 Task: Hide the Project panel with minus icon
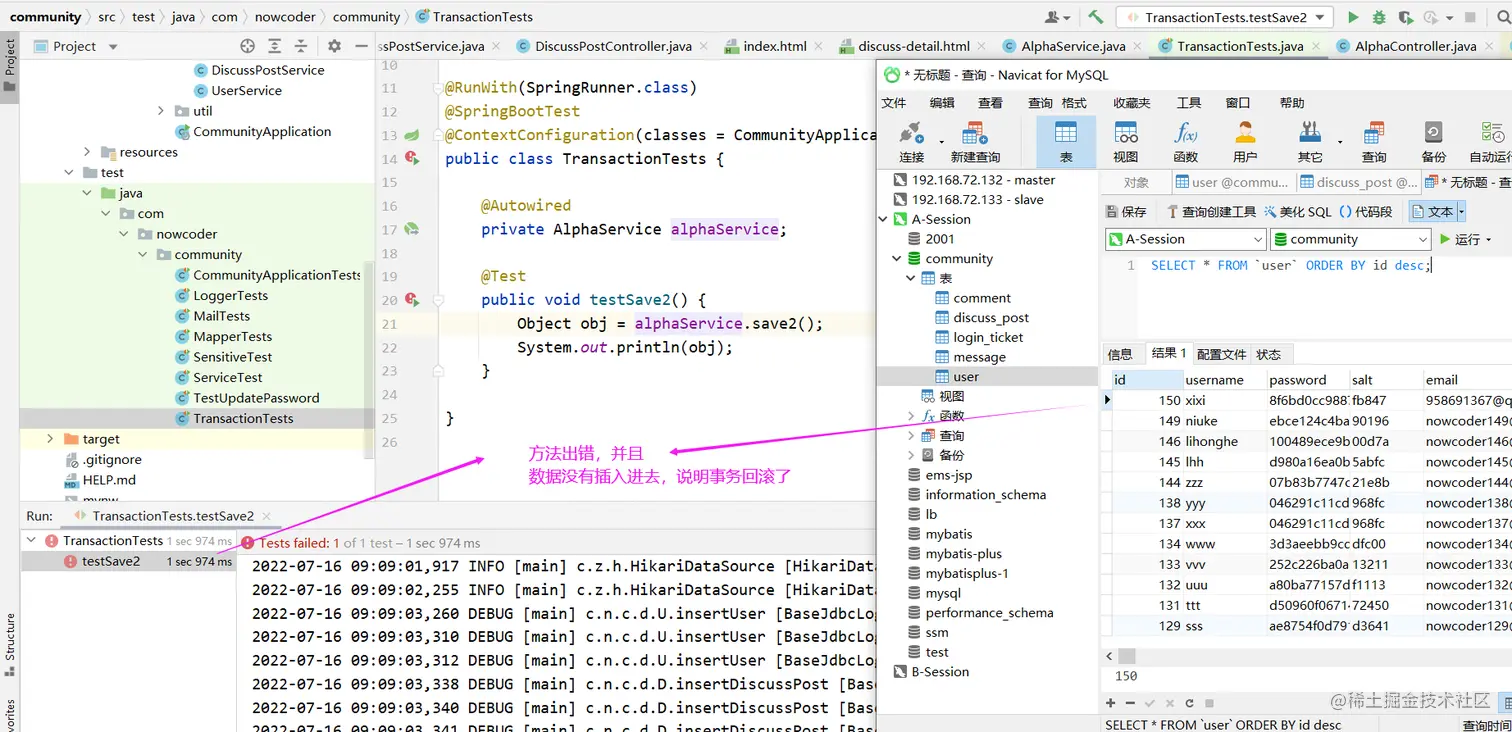click(360, 46)
